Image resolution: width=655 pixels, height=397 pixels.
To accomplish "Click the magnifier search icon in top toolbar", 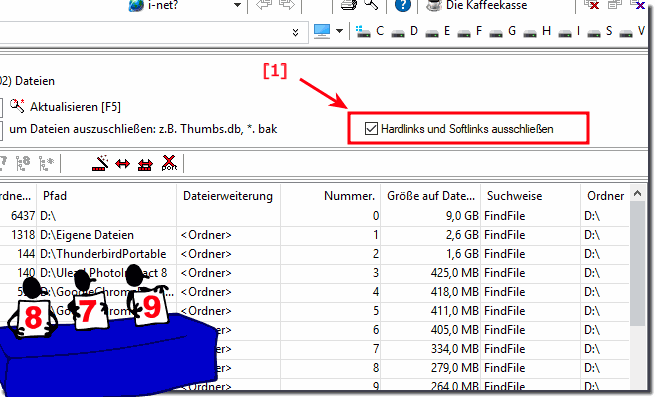I will [x=371, y=5].
